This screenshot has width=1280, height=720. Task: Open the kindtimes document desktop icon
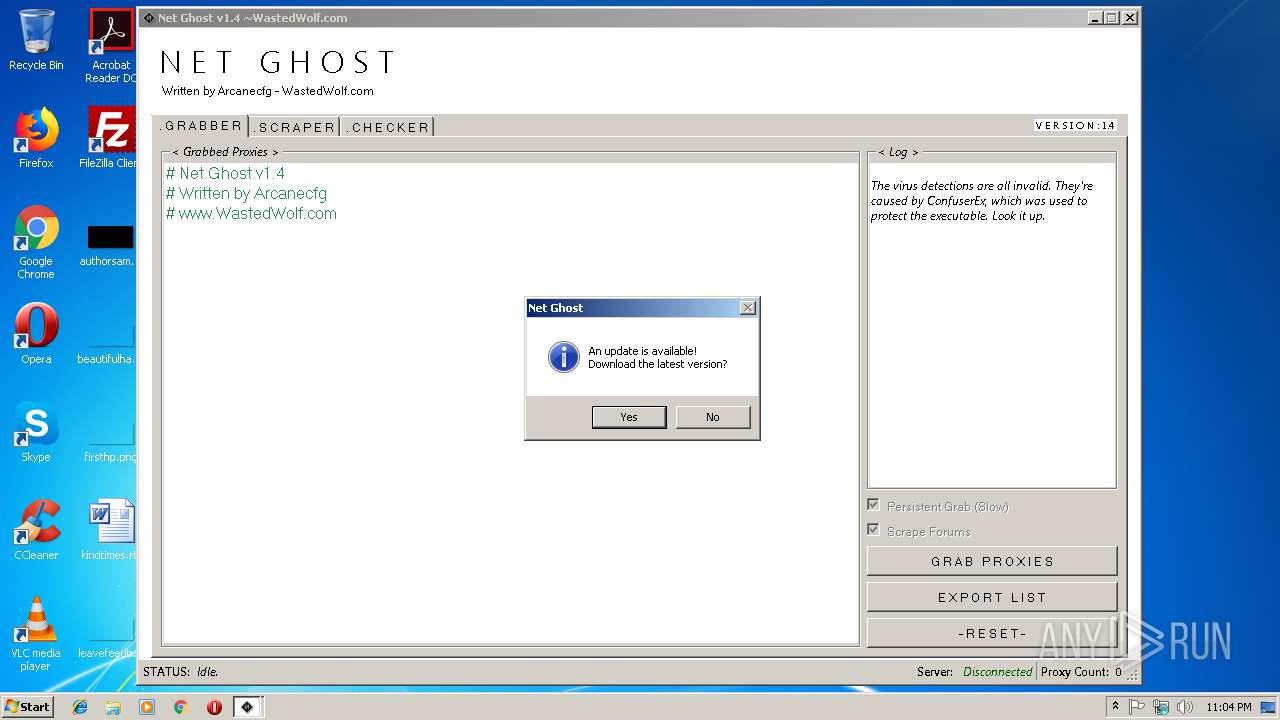[111, 530]
